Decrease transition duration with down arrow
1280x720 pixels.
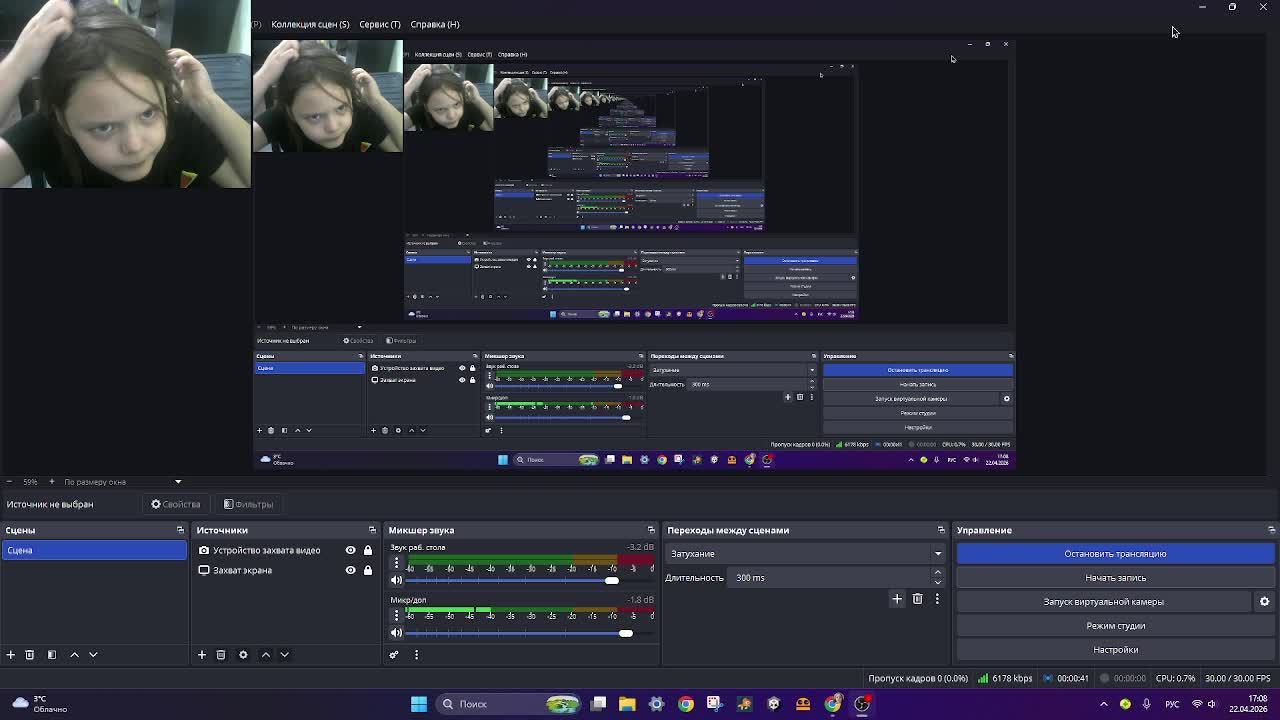coord(937,582)
